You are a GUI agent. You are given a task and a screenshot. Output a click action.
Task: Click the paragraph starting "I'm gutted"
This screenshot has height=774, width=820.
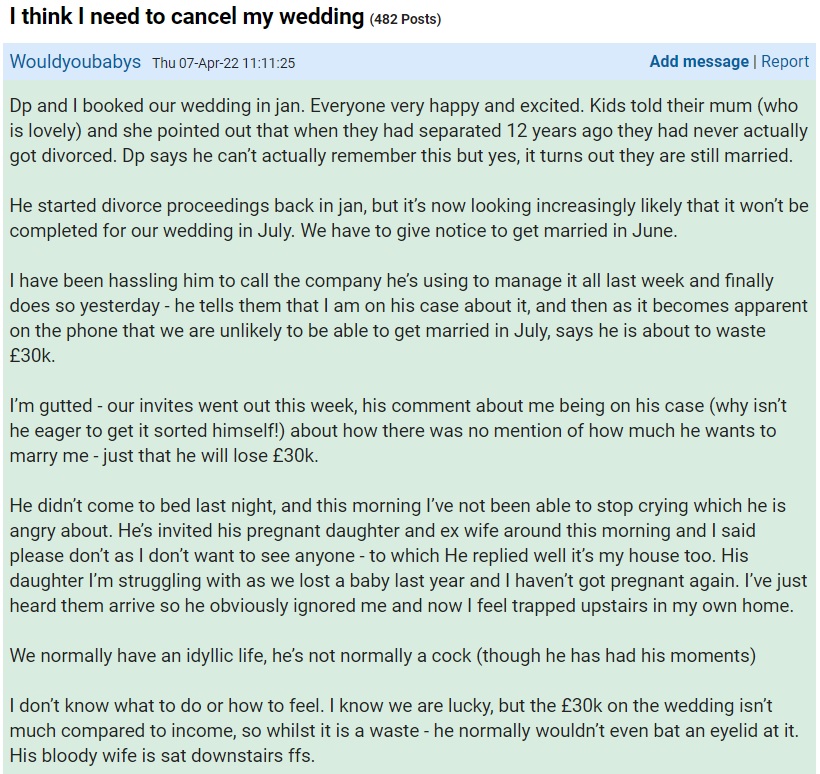point(400,432)
